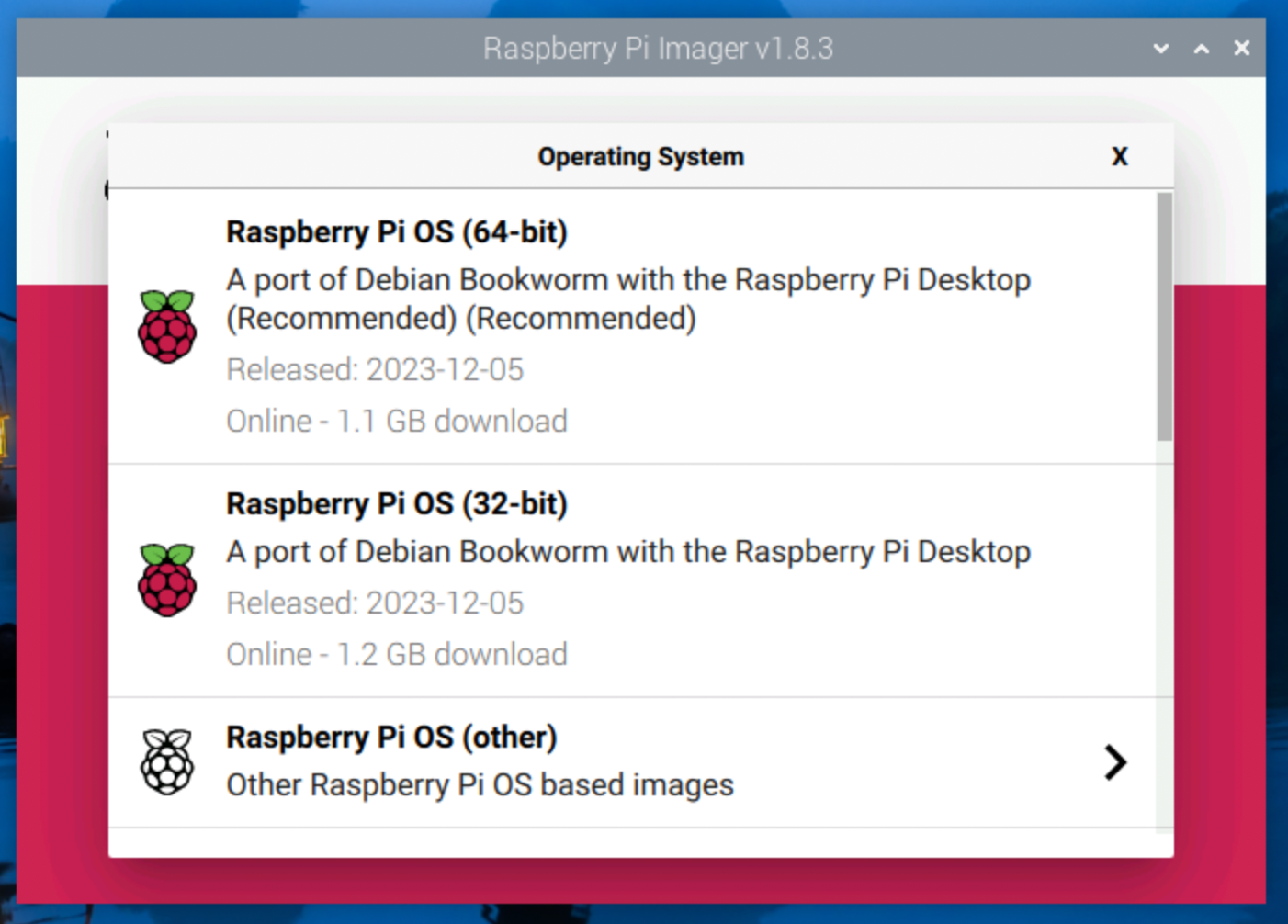Viewport: 1288px width, 924px height.
Task: Close the Operating System dialog with X
Action: coord(1119,156)
